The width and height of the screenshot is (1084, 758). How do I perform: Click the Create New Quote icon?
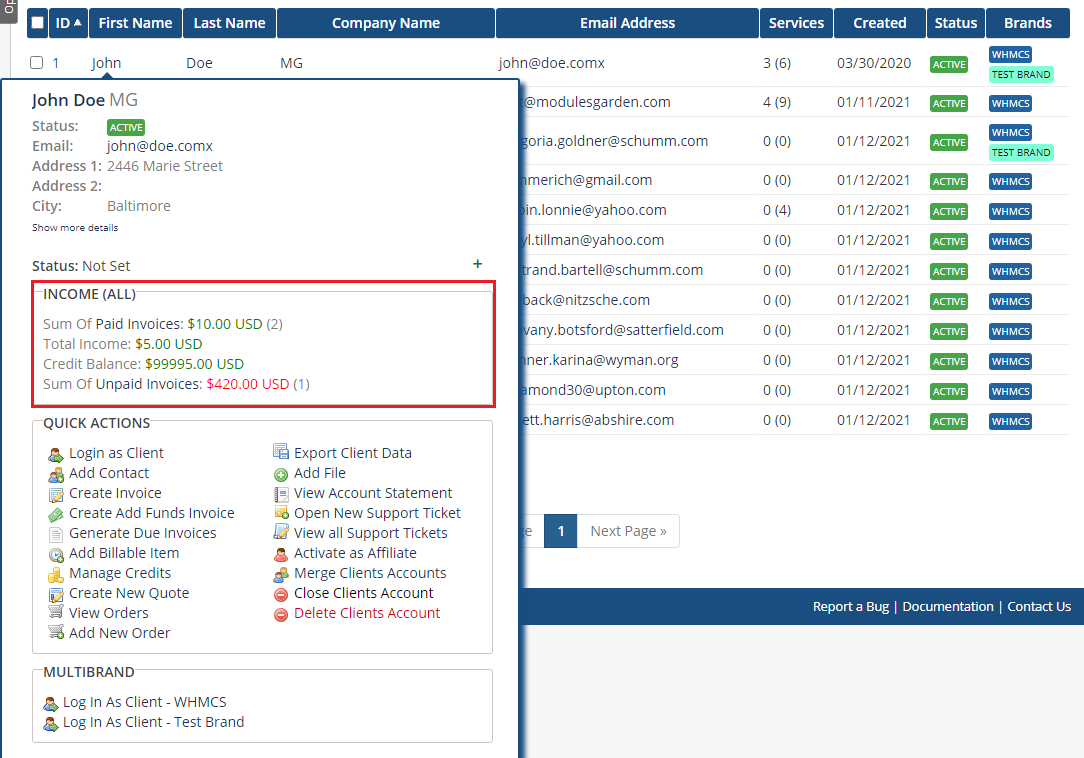point(56,595)
